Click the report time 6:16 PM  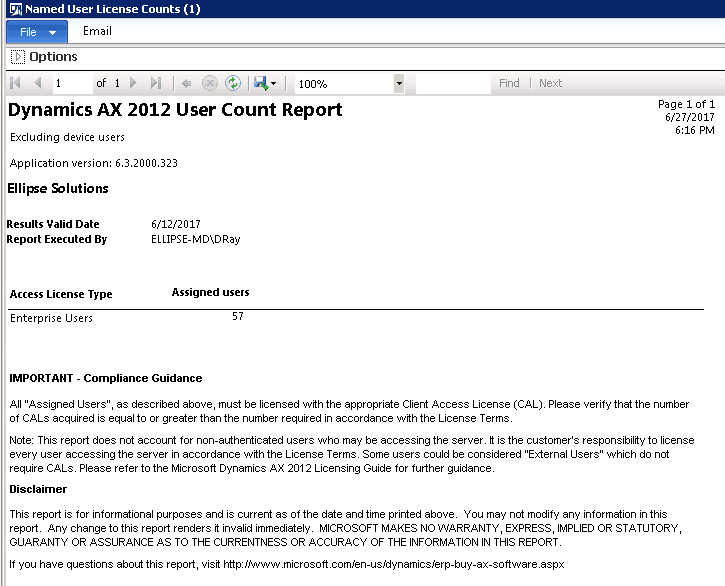click(x=695, y=130)
